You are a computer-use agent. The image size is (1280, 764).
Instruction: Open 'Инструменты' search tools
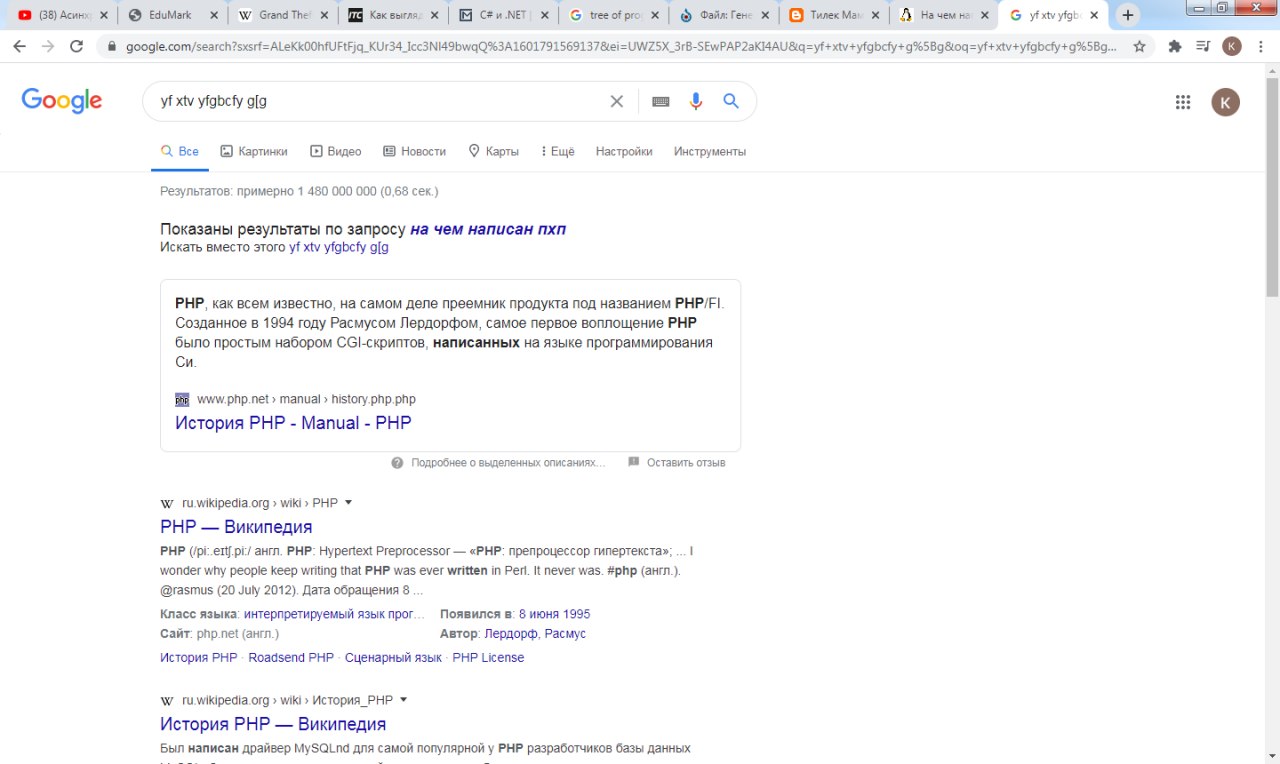[x=710, y=152]
